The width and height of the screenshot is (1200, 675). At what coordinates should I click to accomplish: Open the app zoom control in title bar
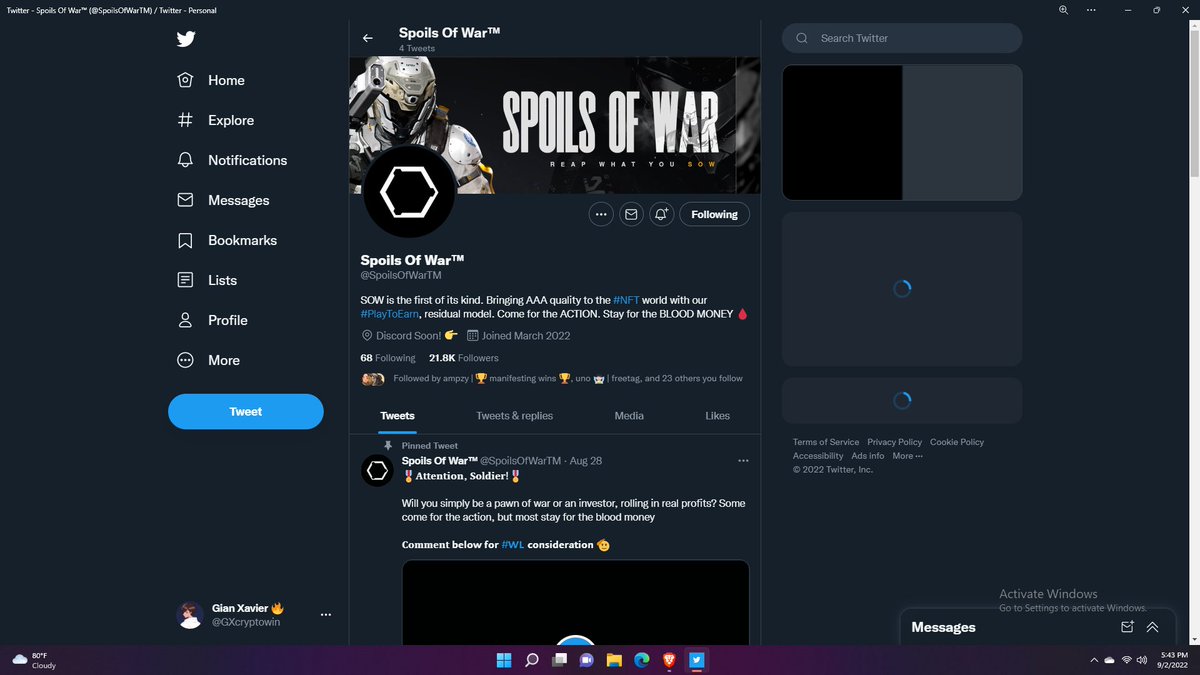point(1062,10)
